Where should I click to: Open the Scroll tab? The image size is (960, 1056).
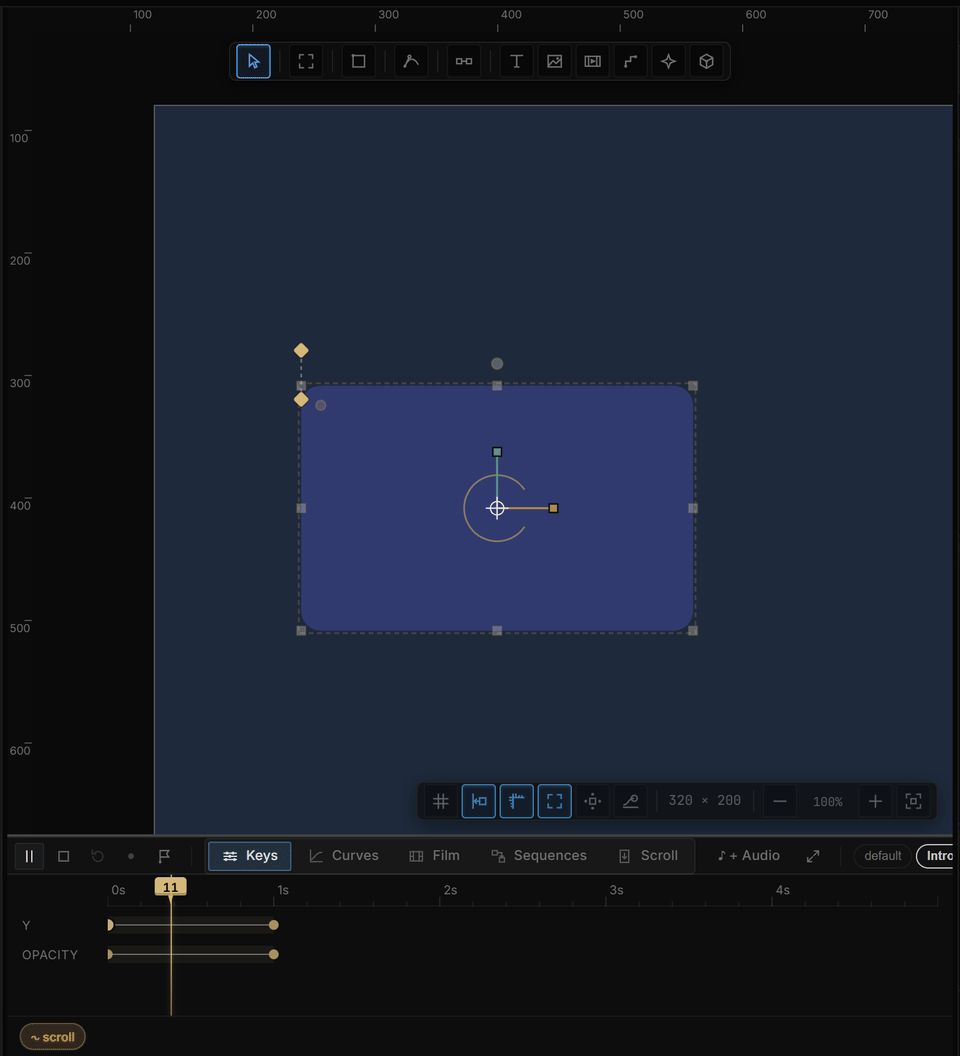coord(648,856)
